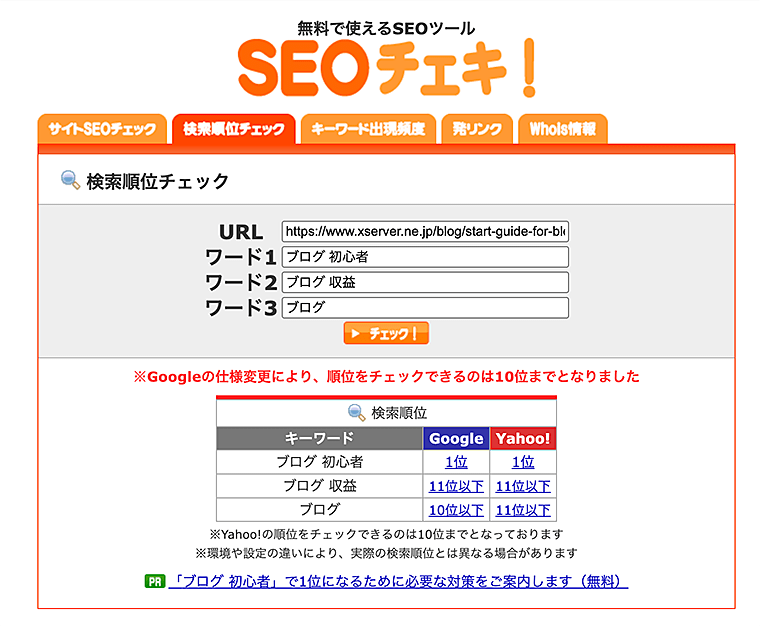Click the ブログ 収益 keyword cell
The width and height of the screenshot is (760, 626).
tap(319, 485)
